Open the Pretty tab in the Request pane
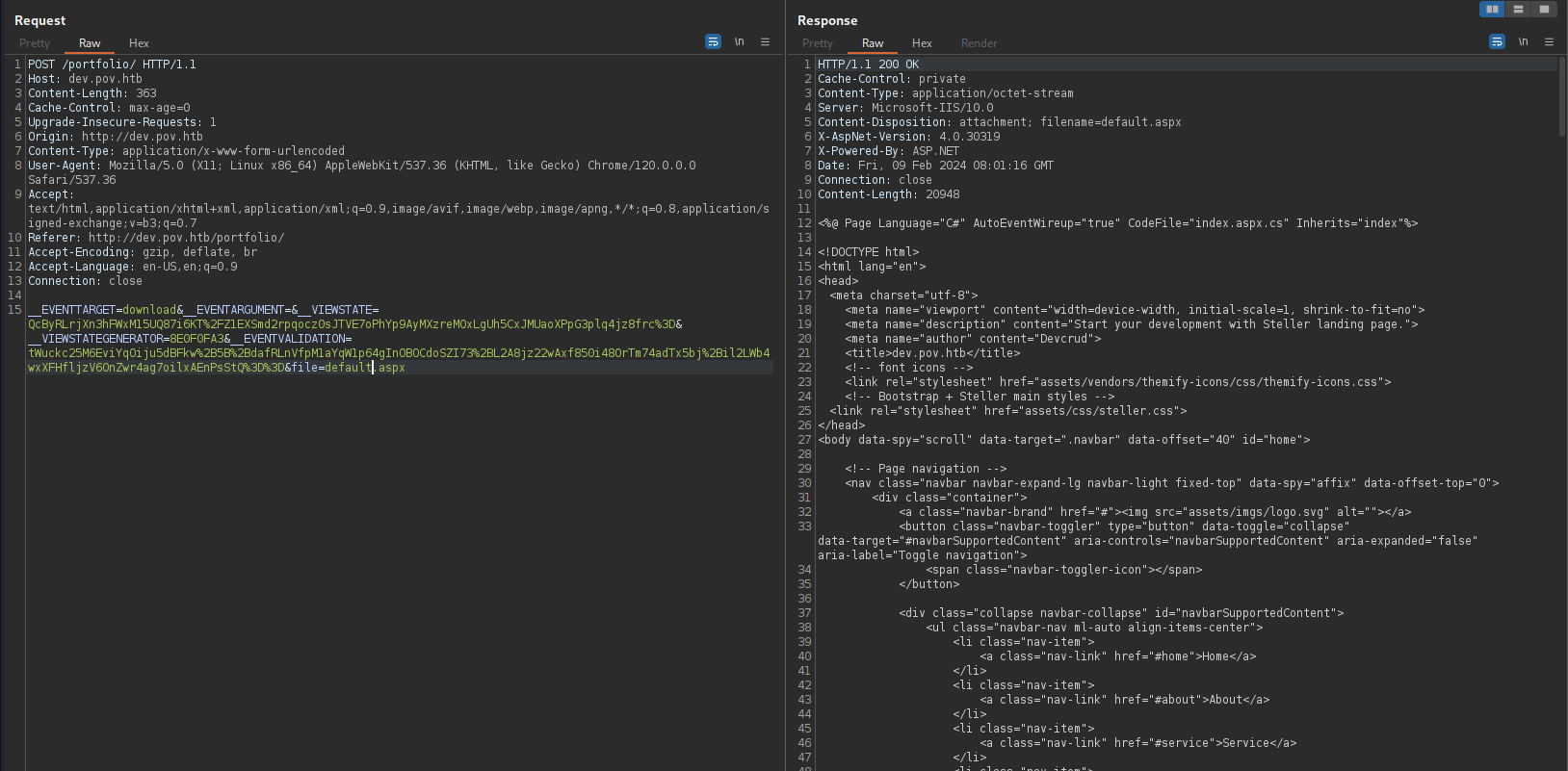 click(35, 43)
